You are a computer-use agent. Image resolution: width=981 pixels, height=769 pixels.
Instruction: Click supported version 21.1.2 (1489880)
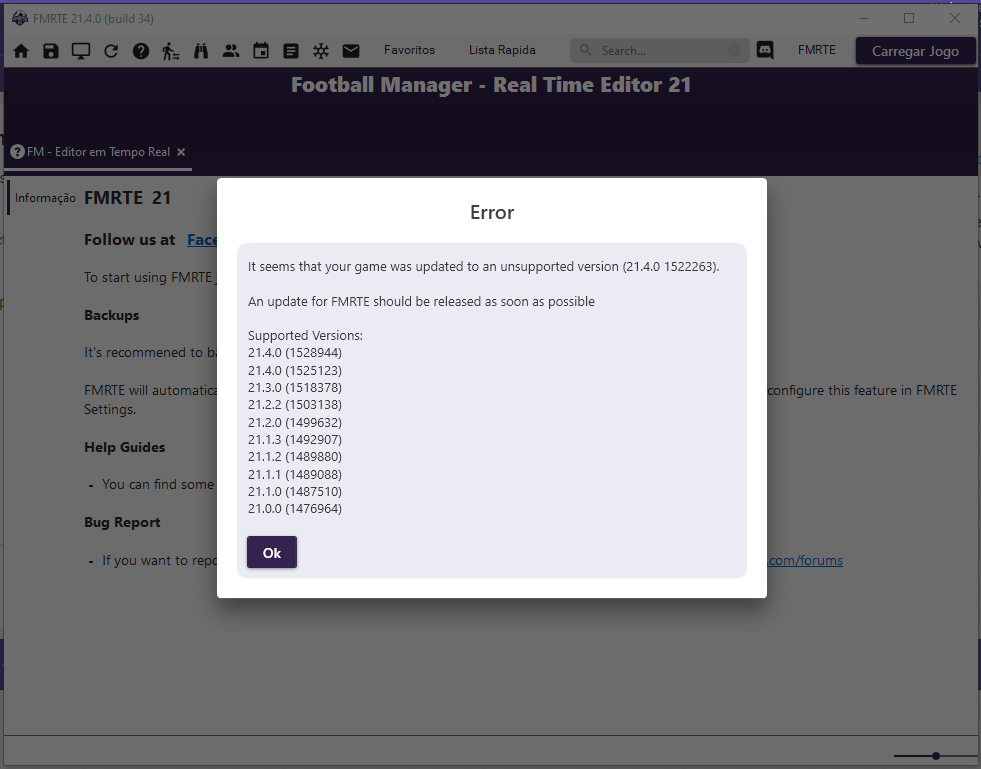tap(295, 457)
